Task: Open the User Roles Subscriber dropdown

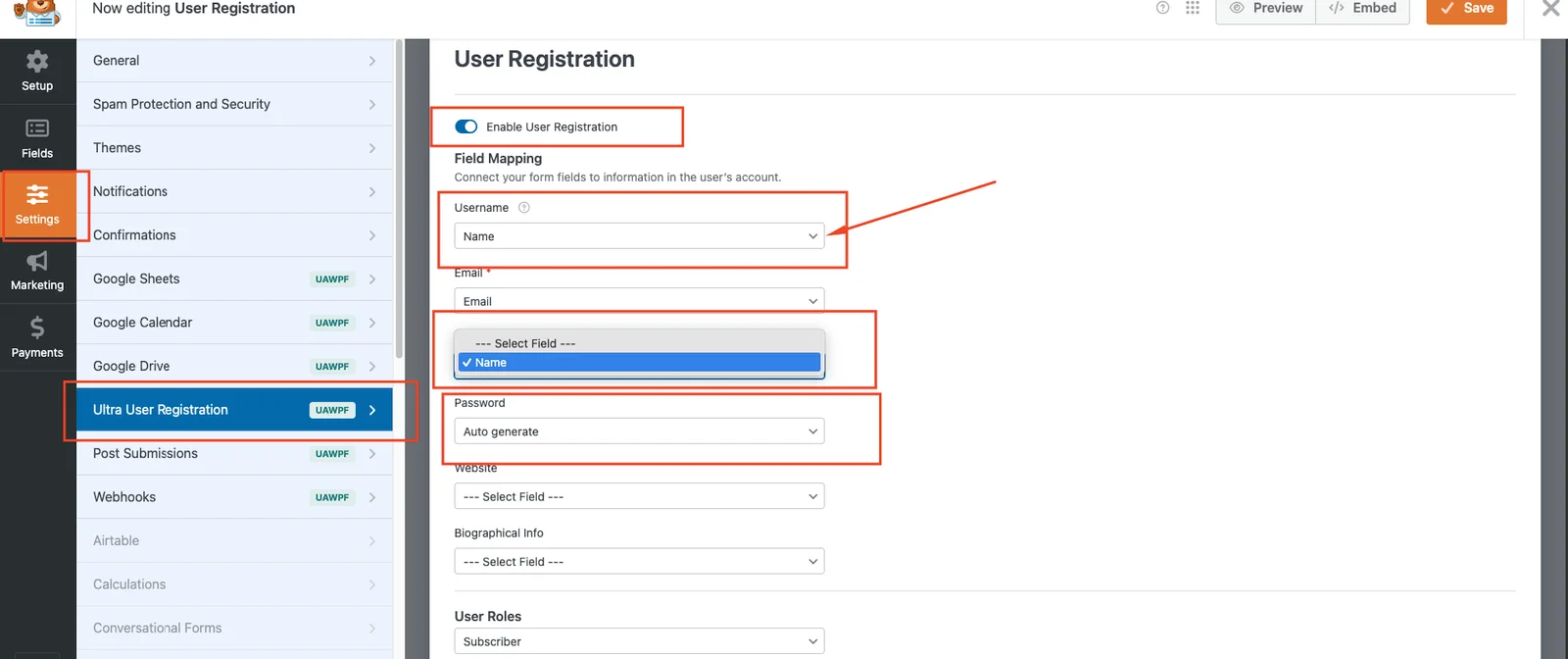Action: [639, 641]
